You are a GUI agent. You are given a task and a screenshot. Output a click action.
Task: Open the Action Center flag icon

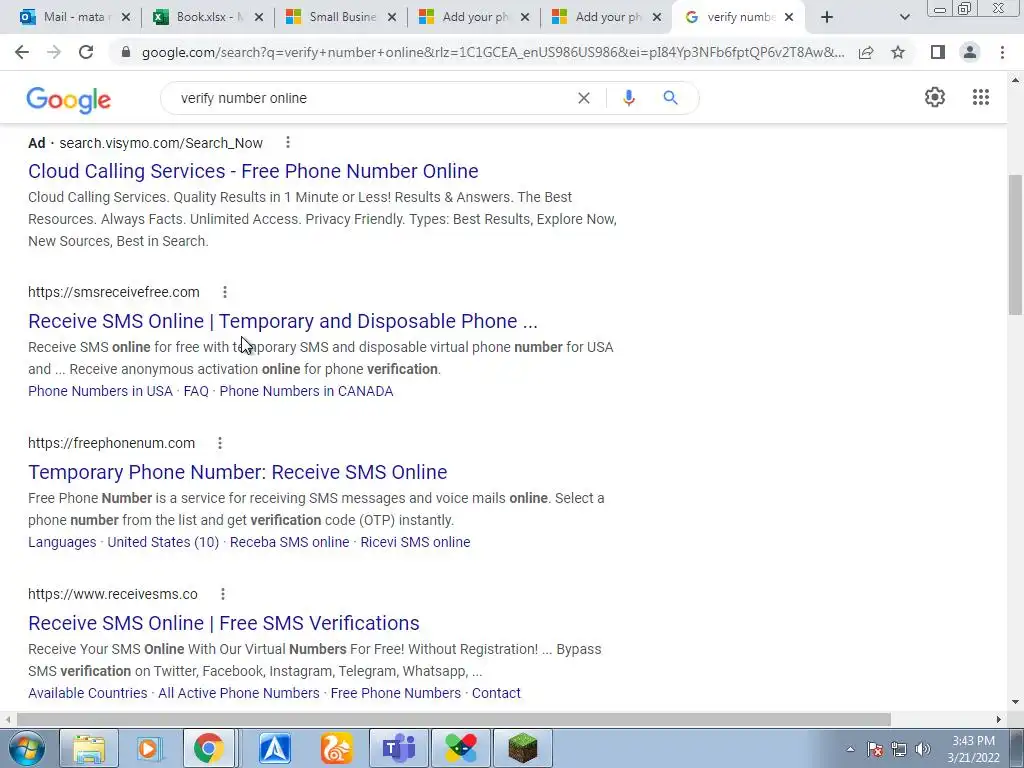875,749
